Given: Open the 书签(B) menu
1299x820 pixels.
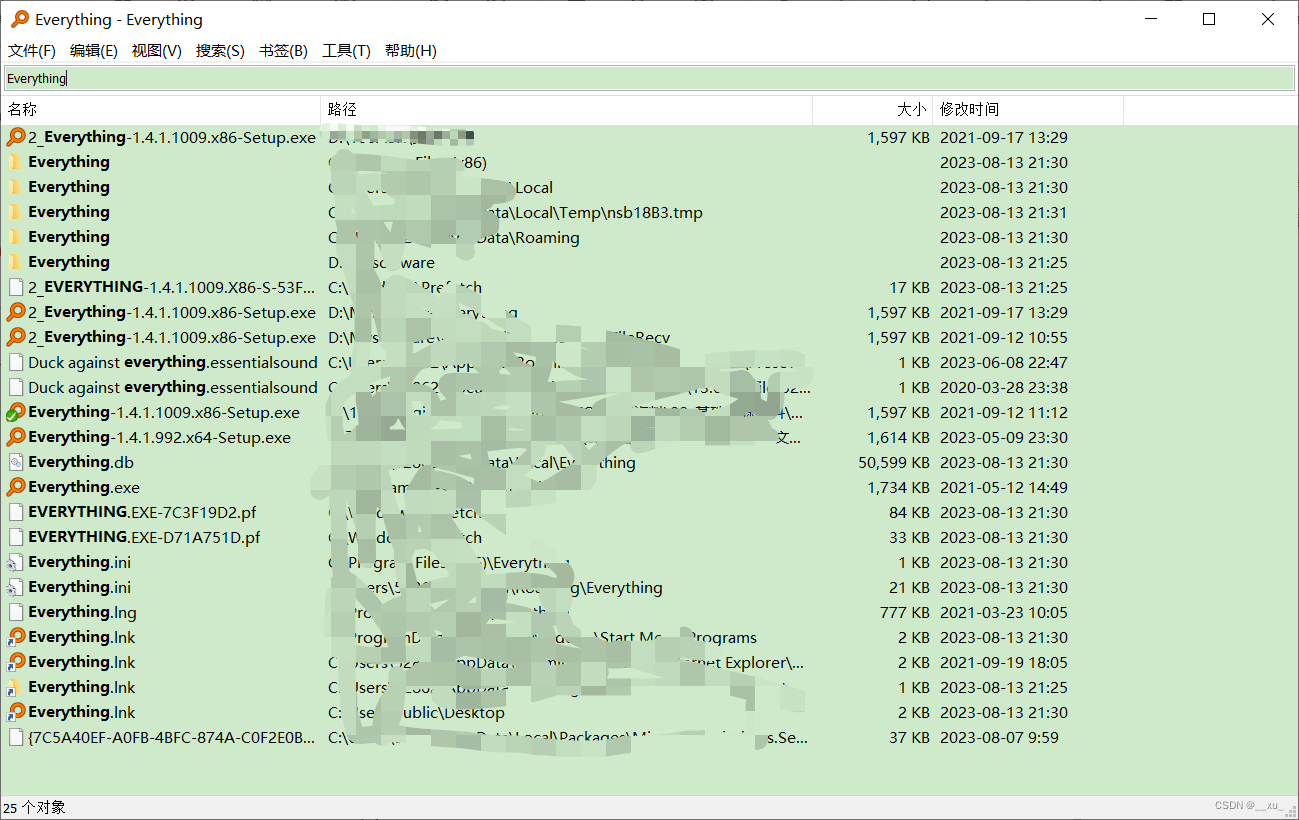Looking at the screenshot, I should click(x=283, y=51).
